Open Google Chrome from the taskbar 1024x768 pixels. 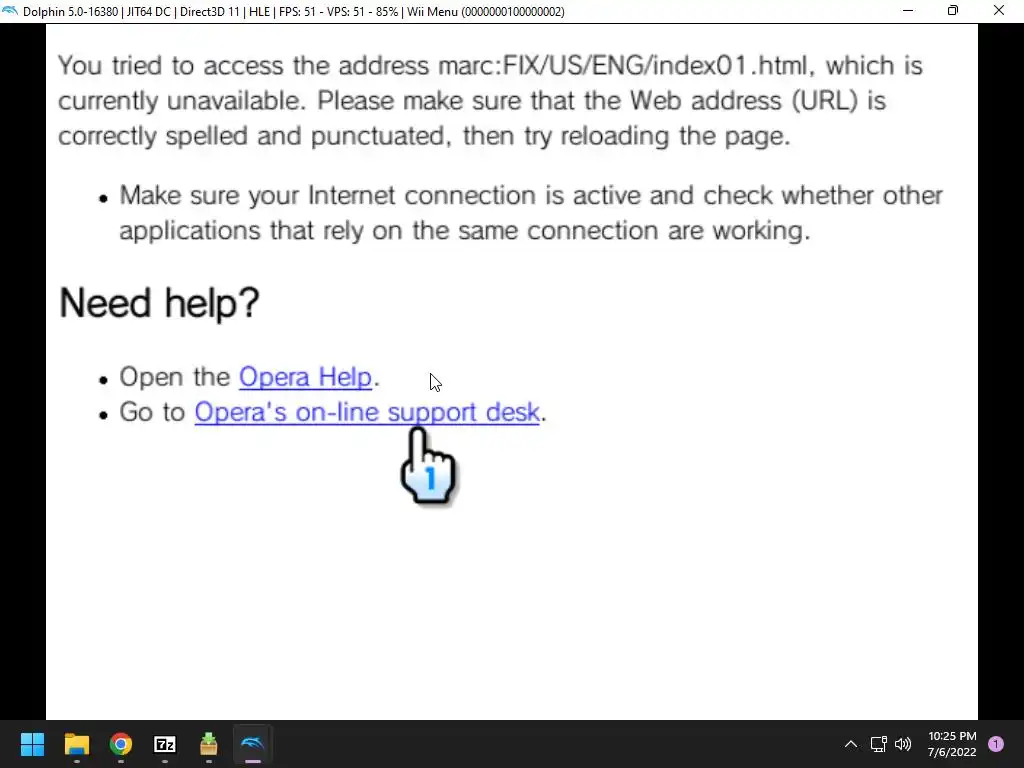coord(121,744)
